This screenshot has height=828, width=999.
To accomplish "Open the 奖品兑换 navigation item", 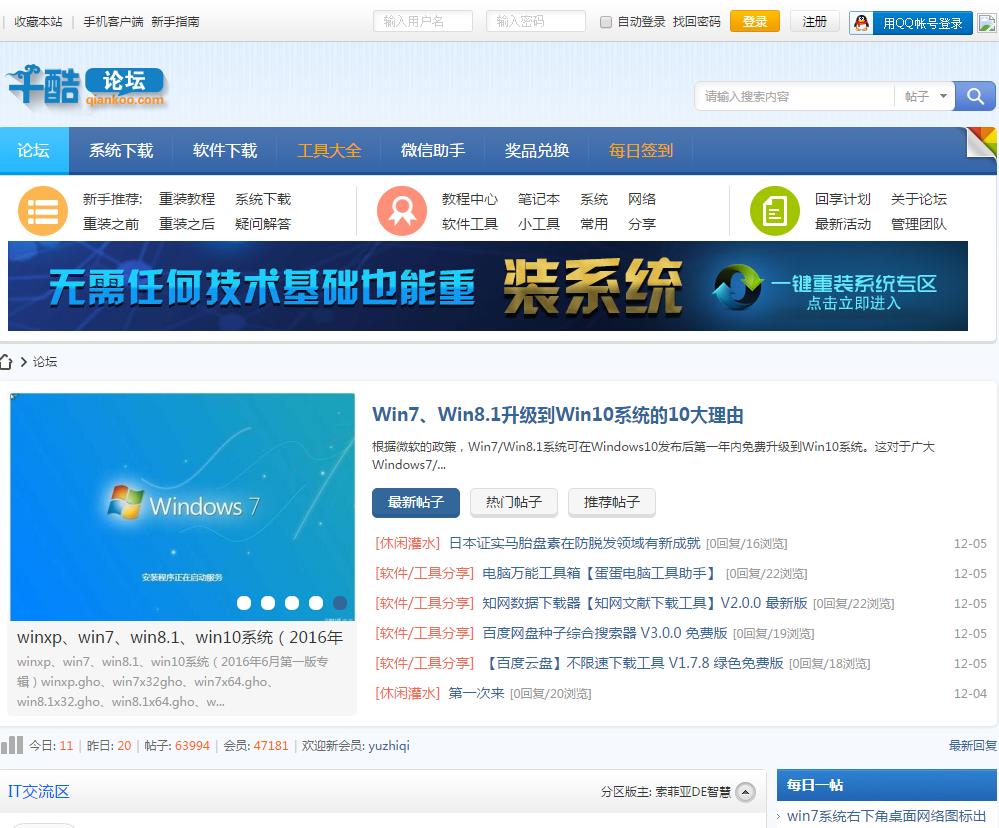I will point(536,150).
